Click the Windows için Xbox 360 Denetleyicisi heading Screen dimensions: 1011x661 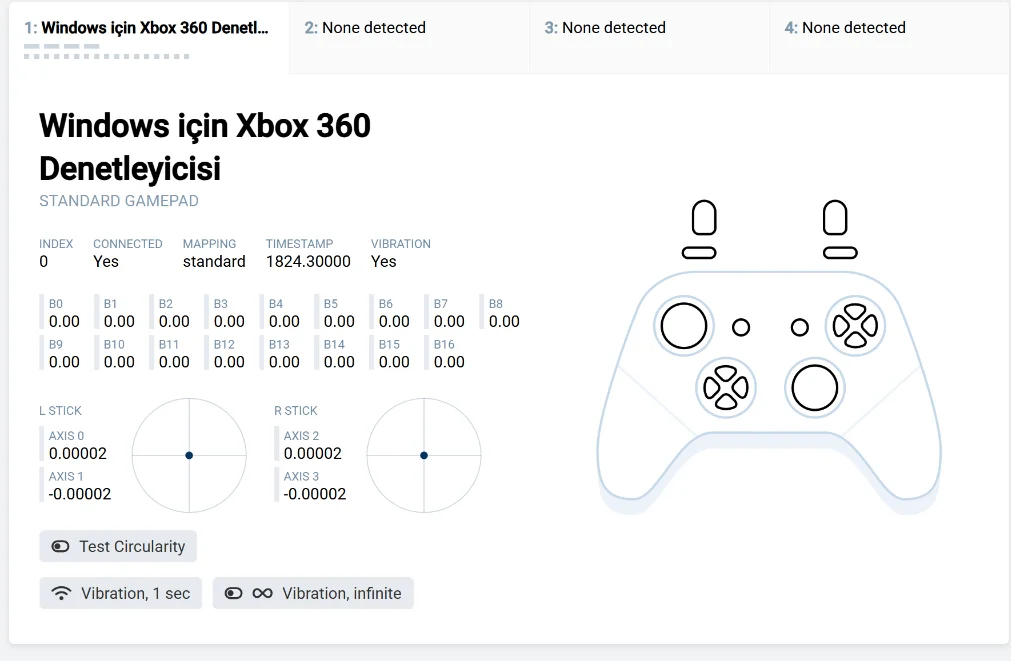click(x=205, y=147)
